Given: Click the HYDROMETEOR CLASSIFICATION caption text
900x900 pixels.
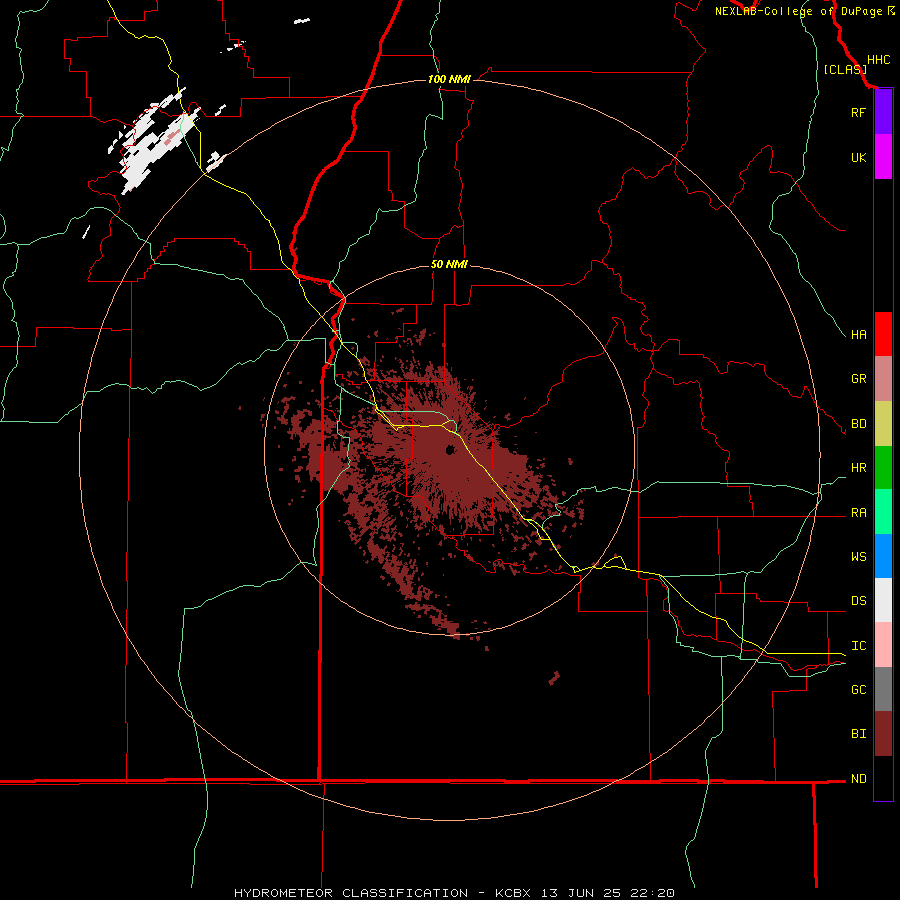Looking at the screenshot, I should [351, 893].
